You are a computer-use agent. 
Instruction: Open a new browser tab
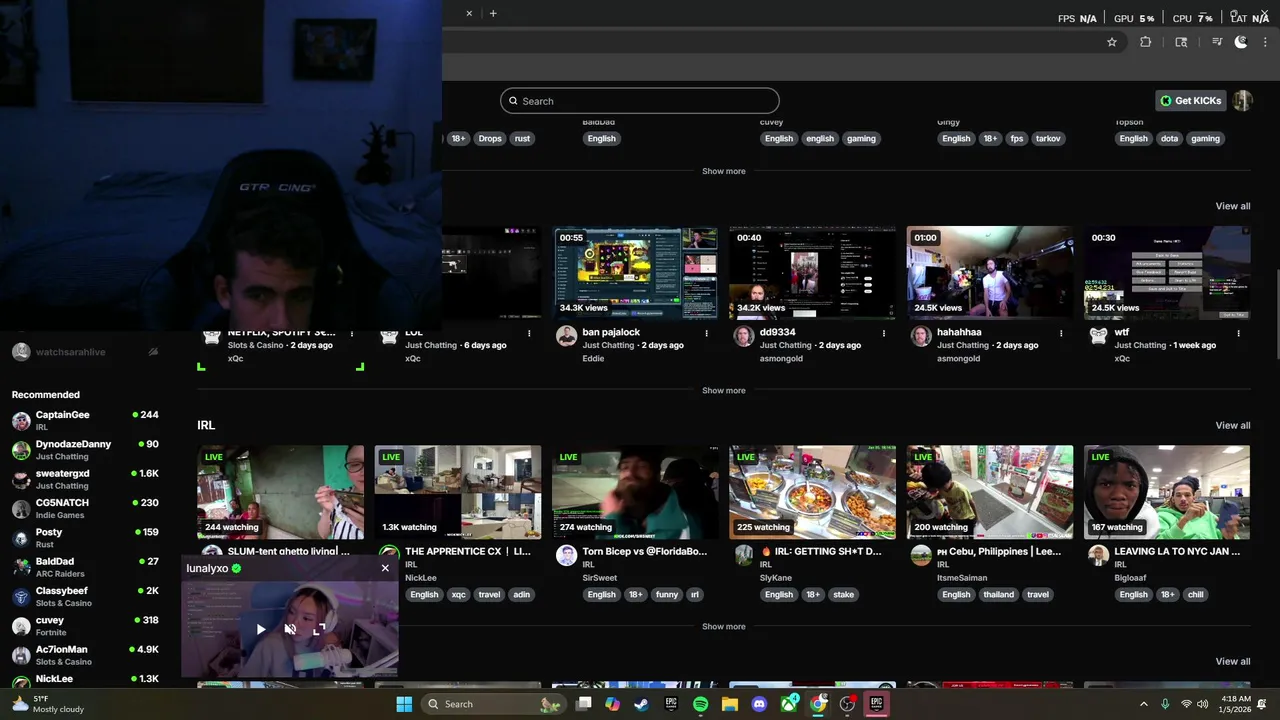(x=493, y=13)
